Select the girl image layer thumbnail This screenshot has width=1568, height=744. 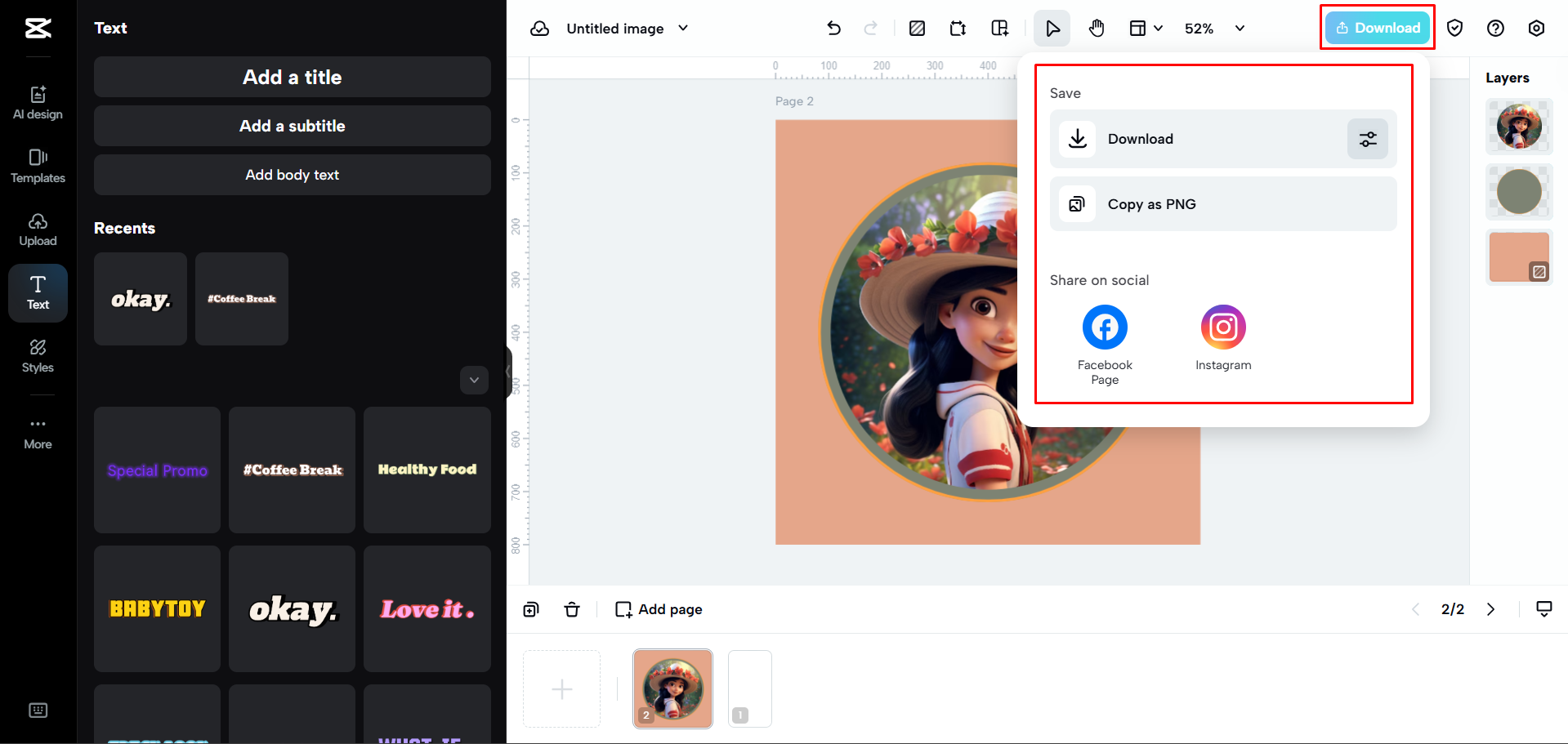point(1519,127)
